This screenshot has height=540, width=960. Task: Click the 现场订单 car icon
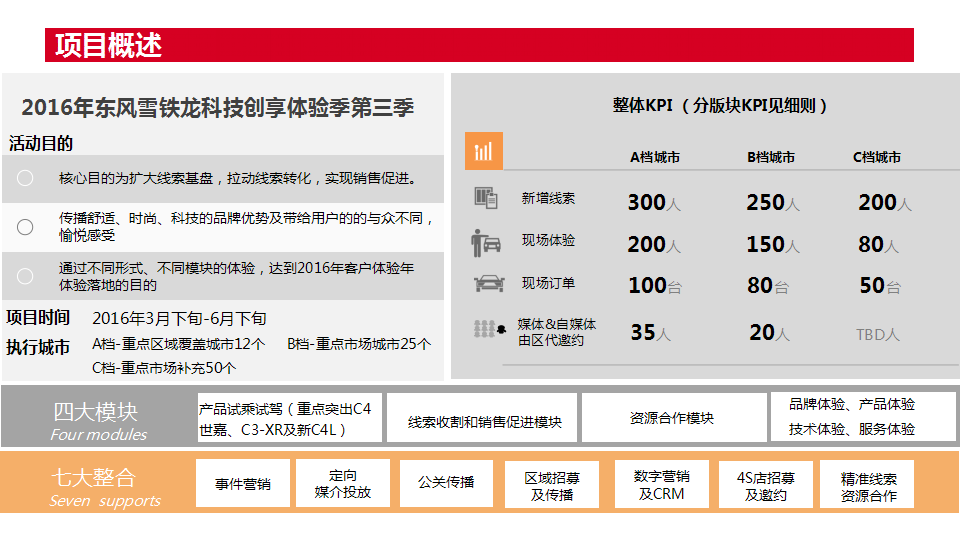(489, 283)
